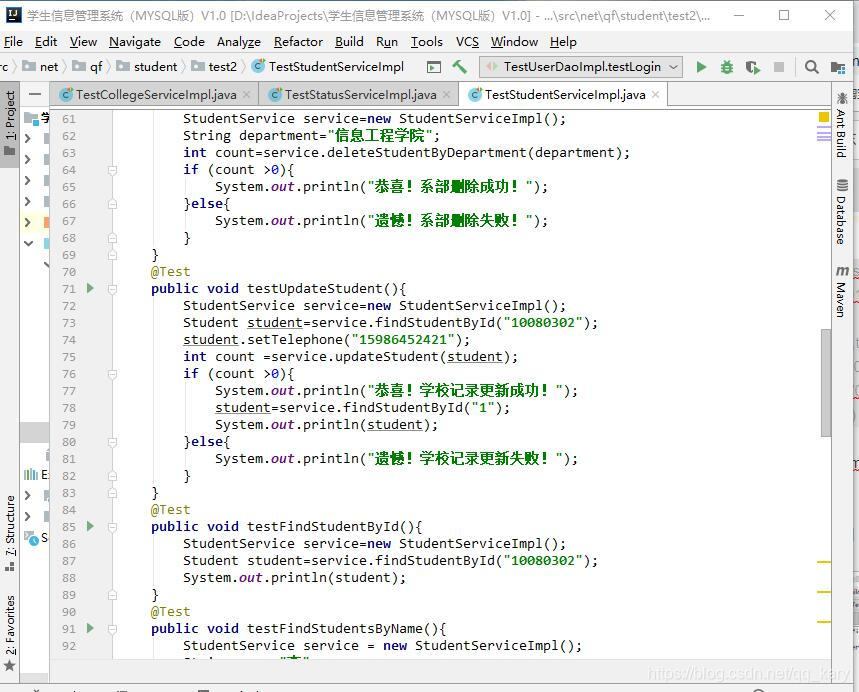Image resolution: width=859 pixels, height=692 pixels.
Task: Click the layout icon left of hammer
Action: point(434,67)
